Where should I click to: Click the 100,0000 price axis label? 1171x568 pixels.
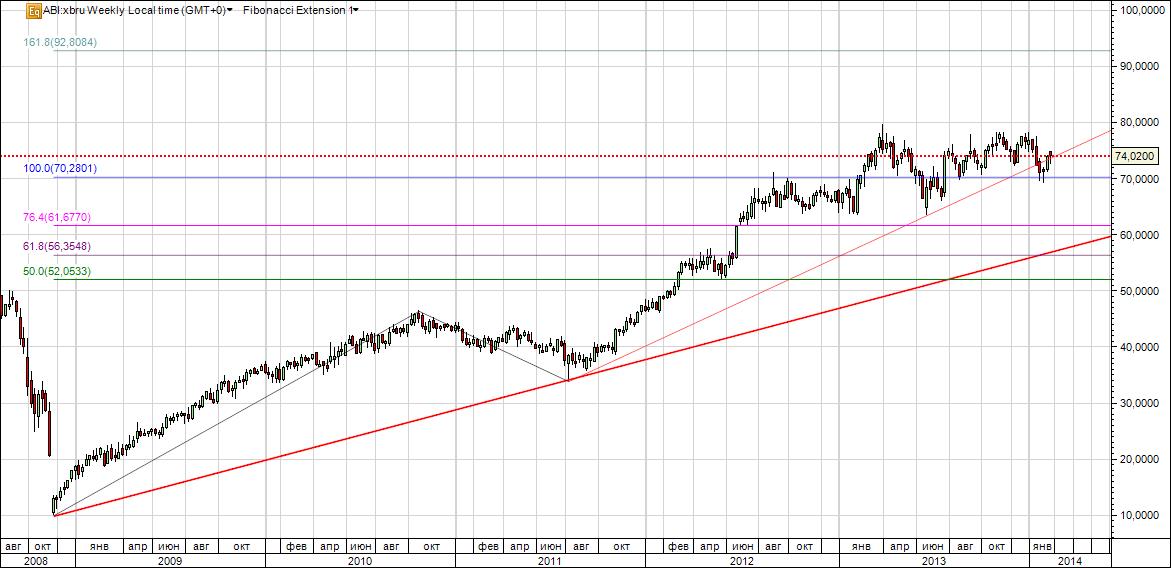[1143, 10]
